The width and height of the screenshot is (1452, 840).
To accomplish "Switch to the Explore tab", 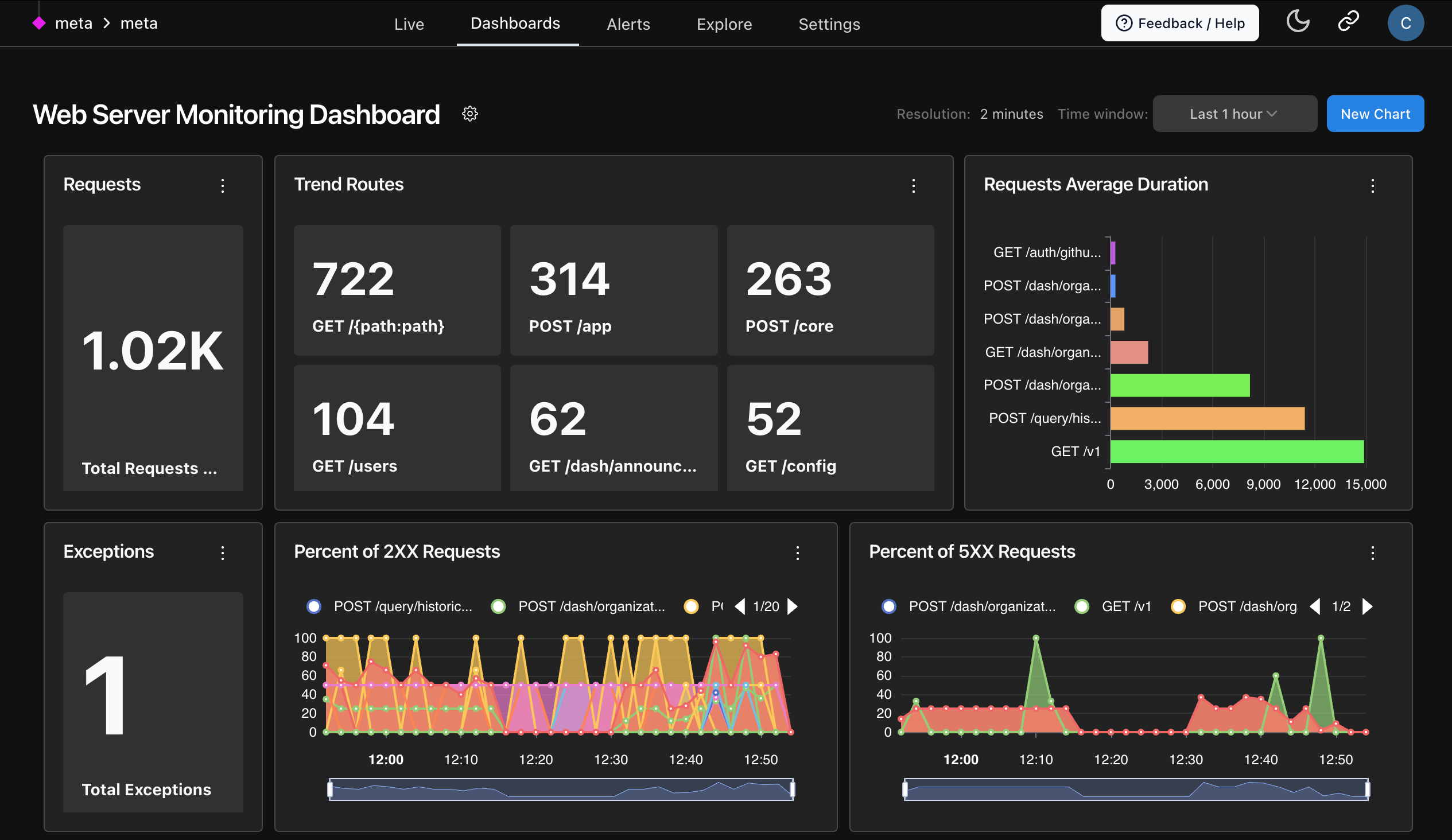I will (724, 24).
